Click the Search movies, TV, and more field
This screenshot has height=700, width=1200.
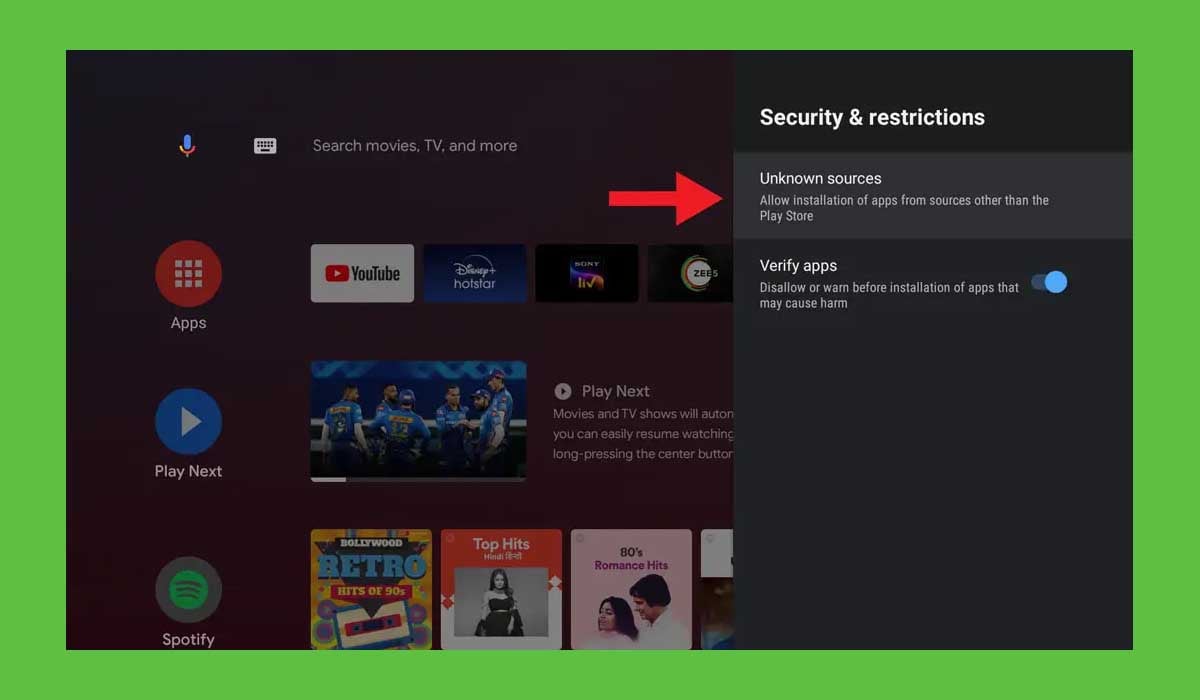click(x=415, y=146)
